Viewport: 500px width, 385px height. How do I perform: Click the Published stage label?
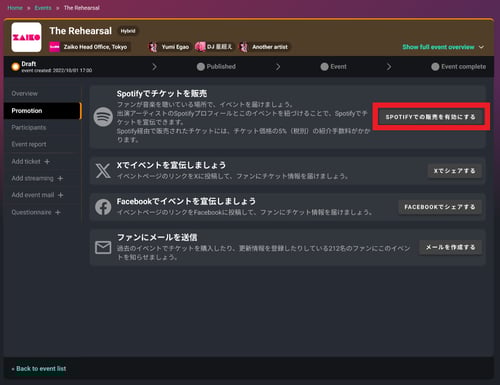tap(221, 67)
